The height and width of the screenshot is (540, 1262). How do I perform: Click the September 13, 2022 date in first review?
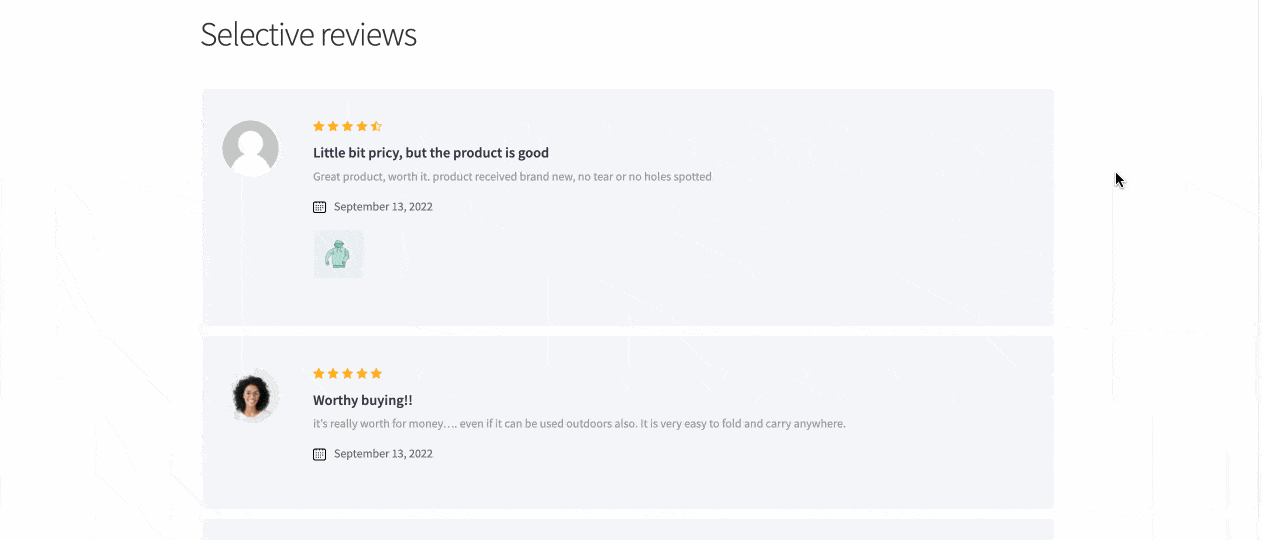coord(383,207)
